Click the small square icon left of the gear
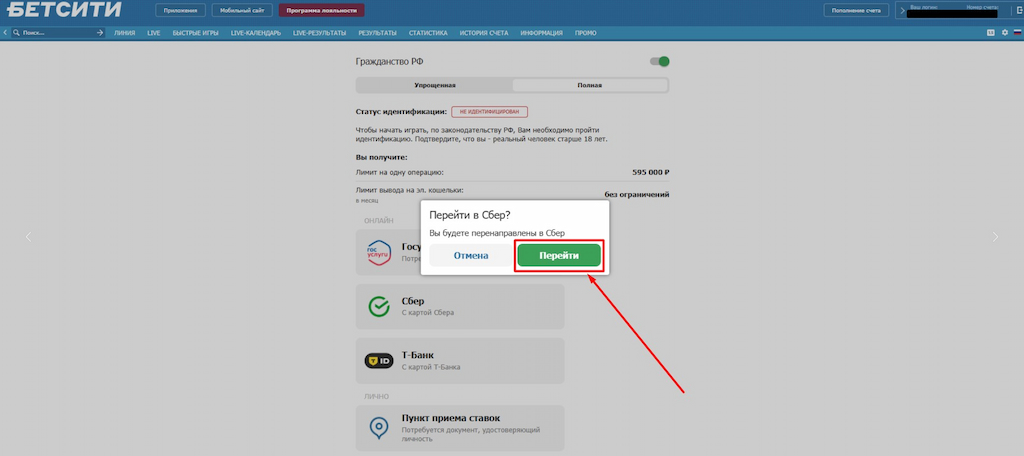The height and width of the screenshot is (456, 1024). [x=991, y=32]
